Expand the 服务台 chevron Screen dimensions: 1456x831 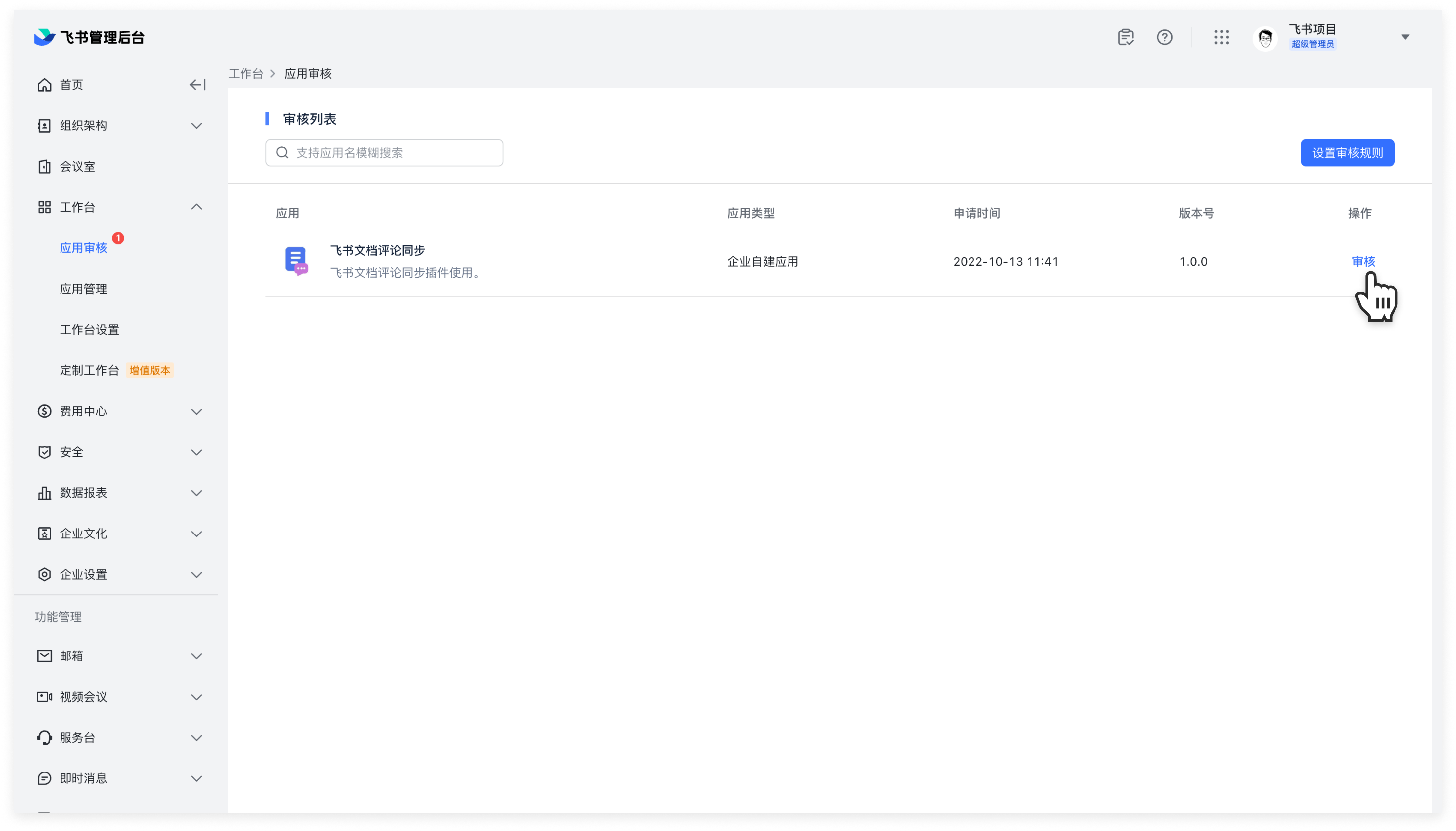(x=196, y=737)
